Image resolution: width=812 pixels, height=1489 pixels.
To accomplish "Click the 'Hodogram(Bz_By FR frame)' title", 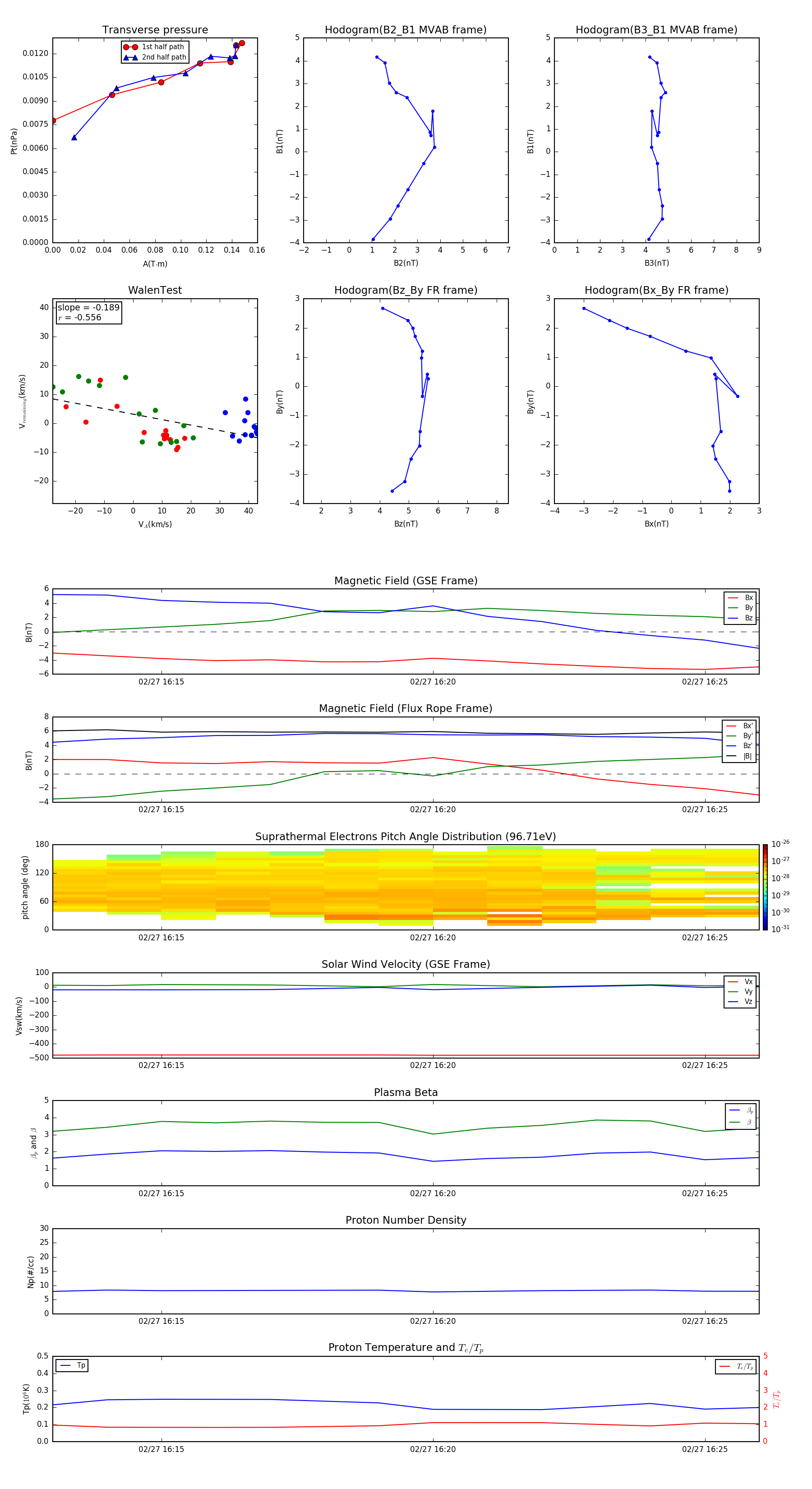I will (406, 290).
